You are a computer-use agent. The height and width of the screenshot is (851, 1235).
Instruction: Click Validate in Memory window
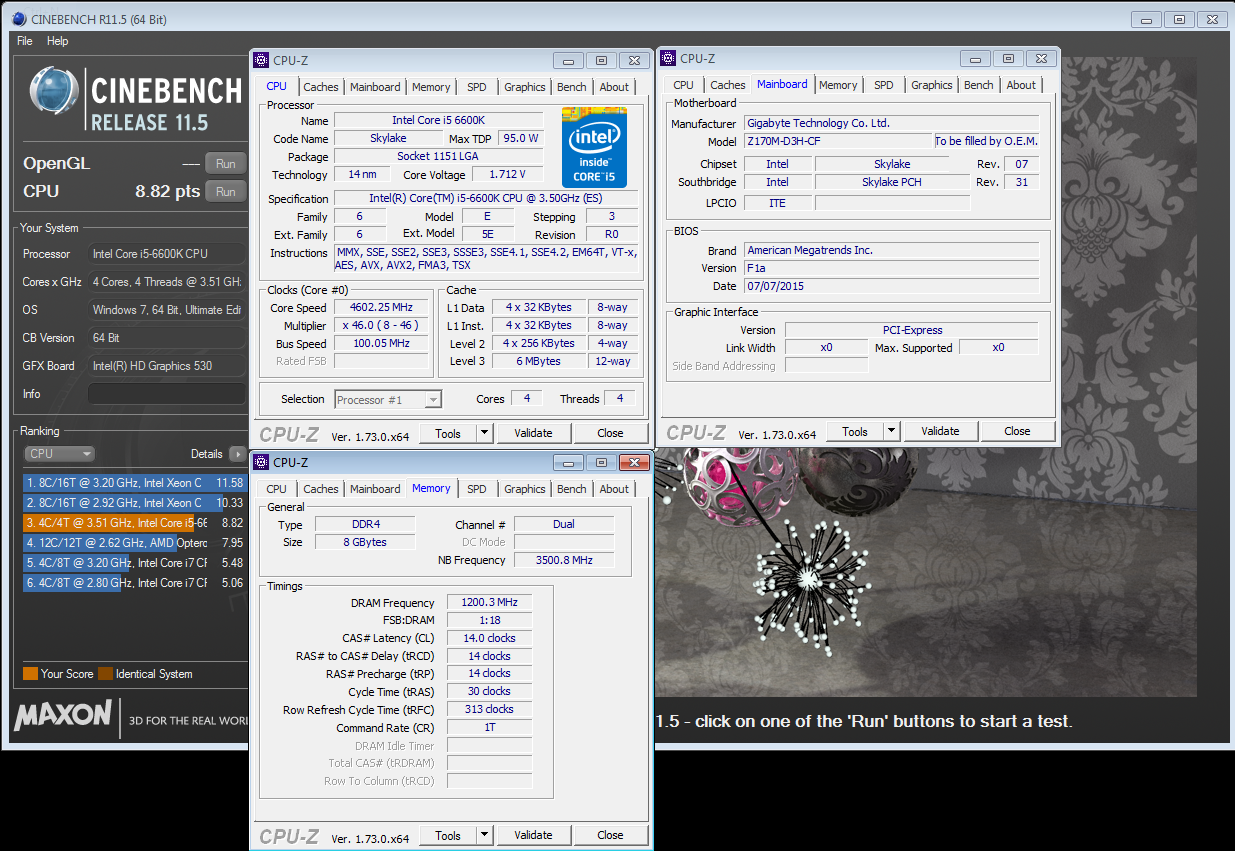pyautogui.click(x=533, y=835)
